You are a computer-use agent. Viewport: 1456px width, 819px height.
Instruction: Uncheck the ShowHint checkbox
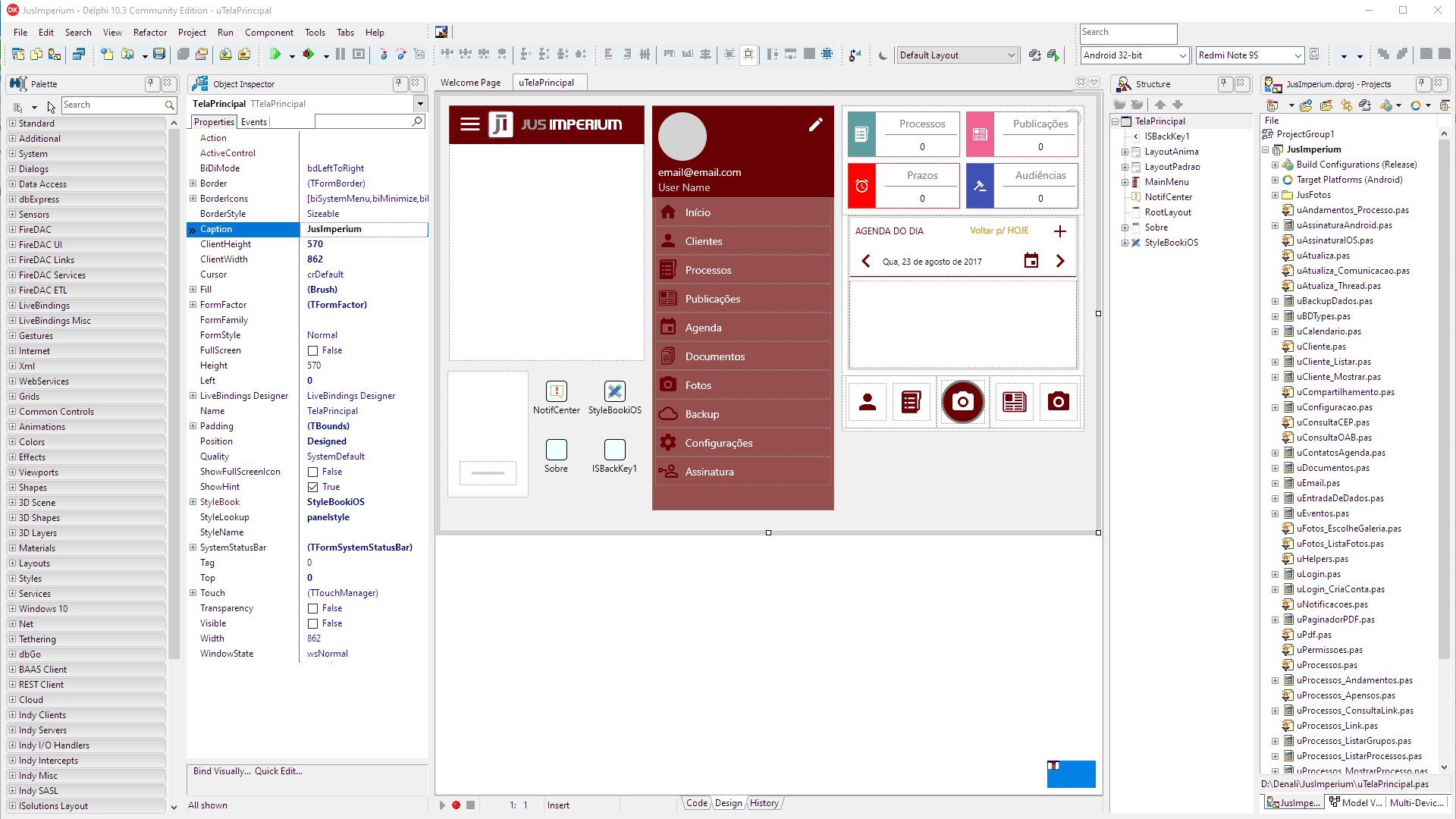(312, 487)
